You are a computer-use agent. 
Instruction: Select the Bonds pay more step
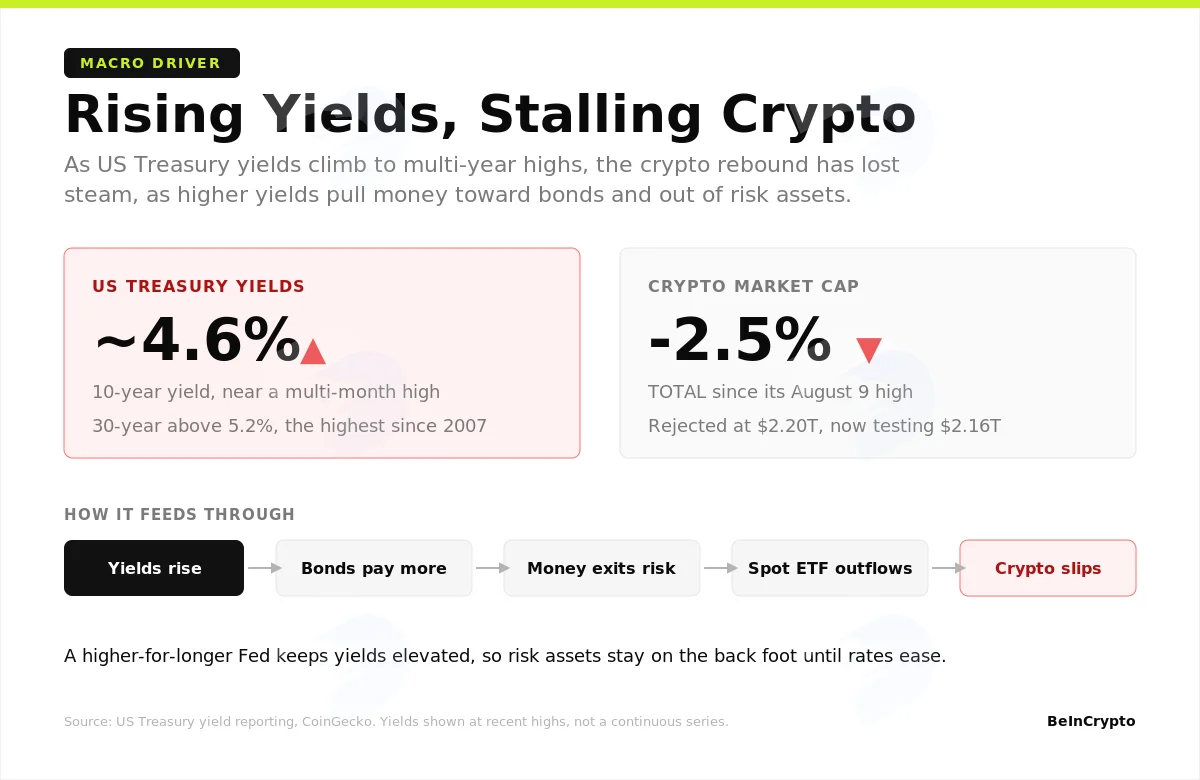(x=374, y=568)
